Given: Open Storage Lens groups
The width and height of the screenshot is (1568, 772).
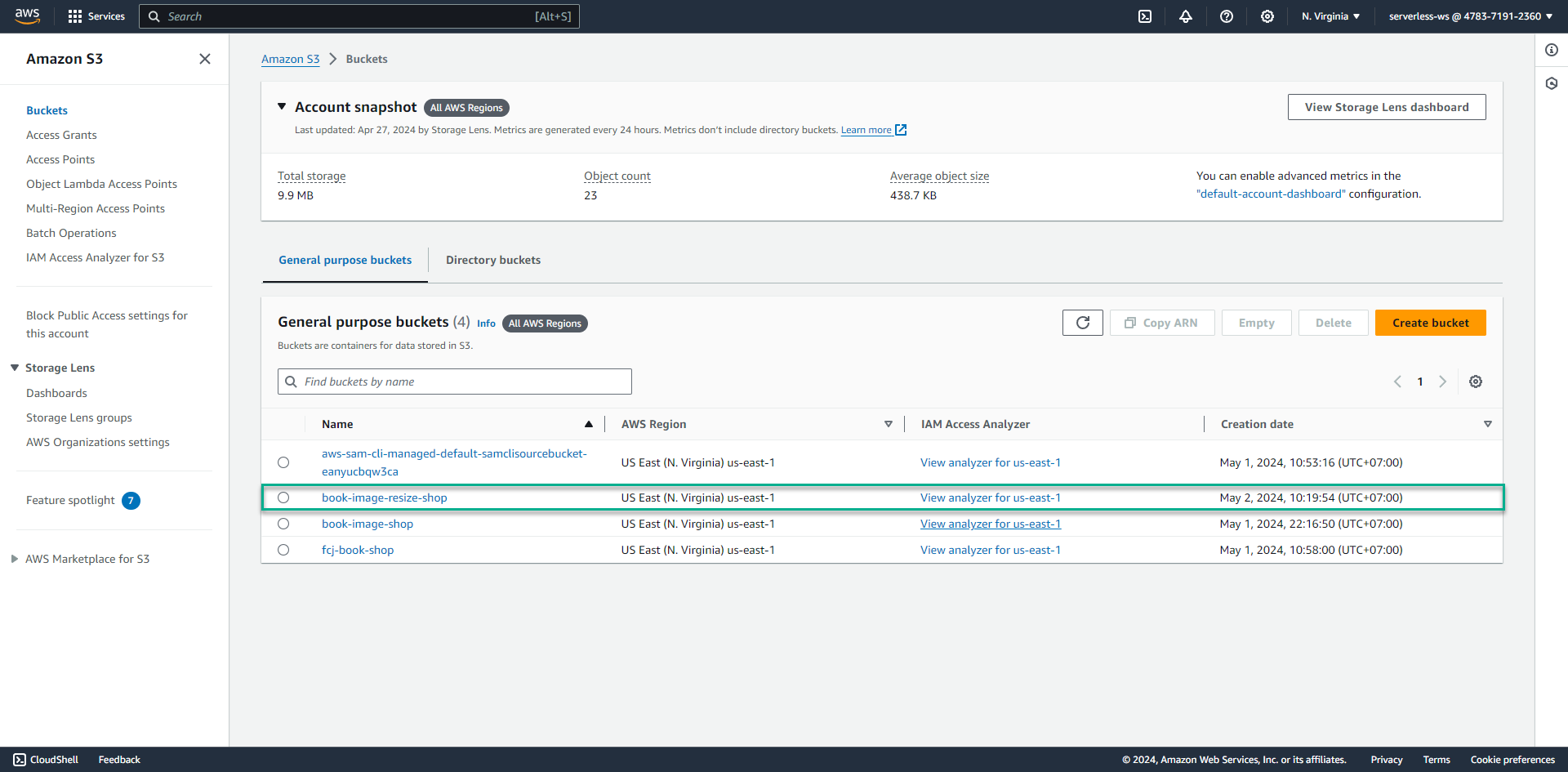Looking at the screenshot, I should (x=79, y=417).
